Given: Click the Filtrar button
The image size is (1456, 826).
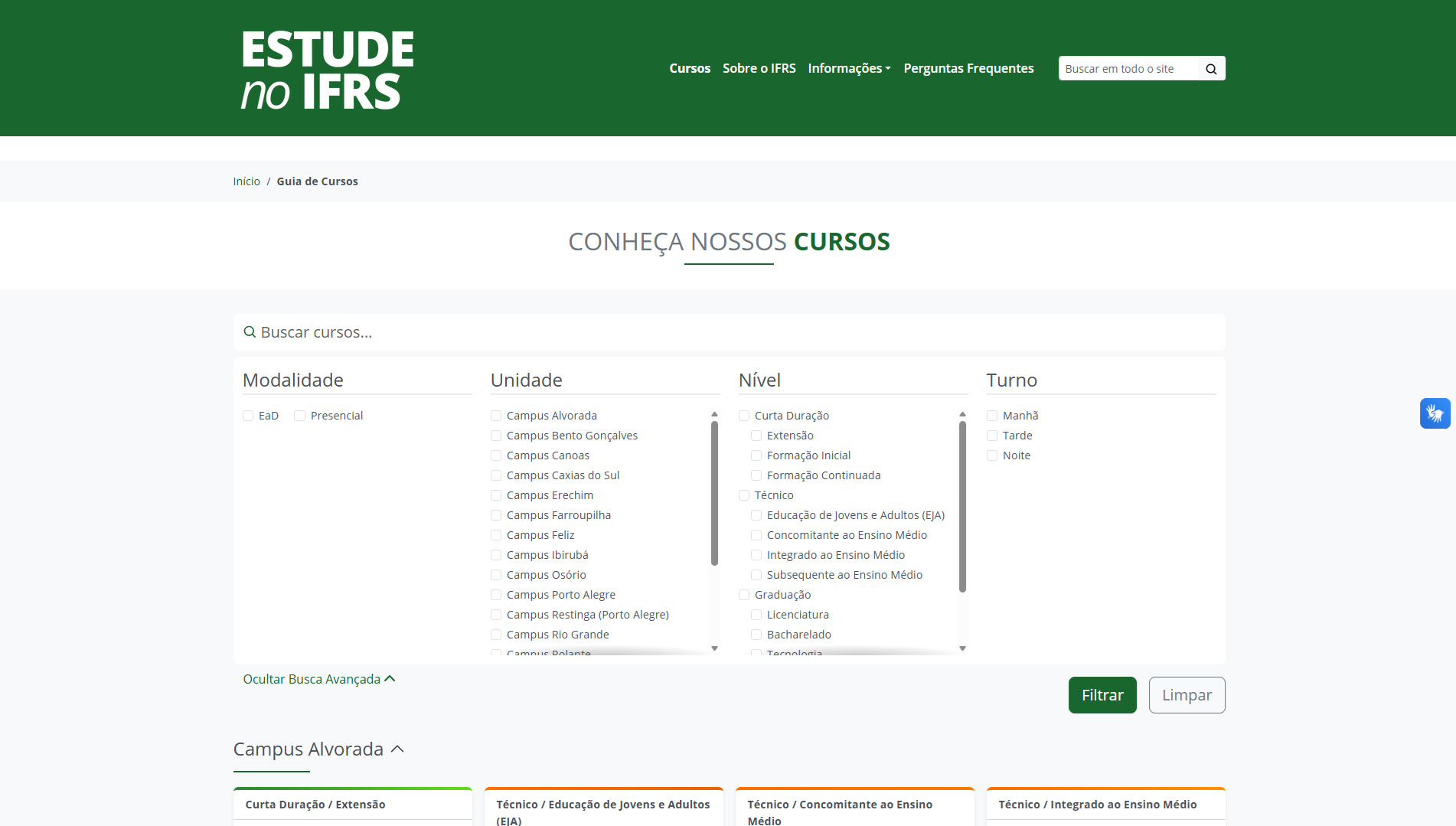Looking at the screenshot, I should pyautogui.click(x=1102, y=695).
